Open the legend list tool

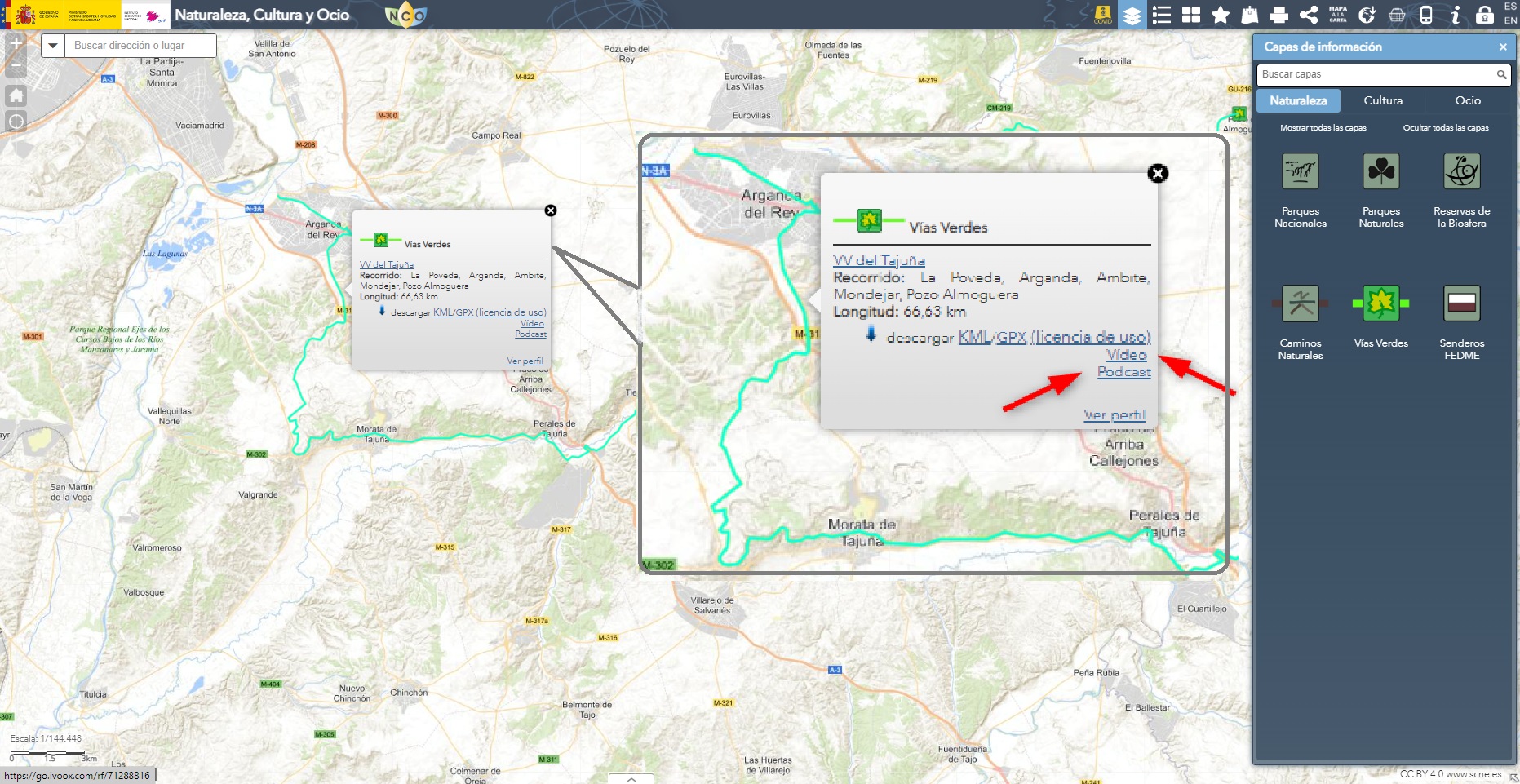(x=1161, y=15)
